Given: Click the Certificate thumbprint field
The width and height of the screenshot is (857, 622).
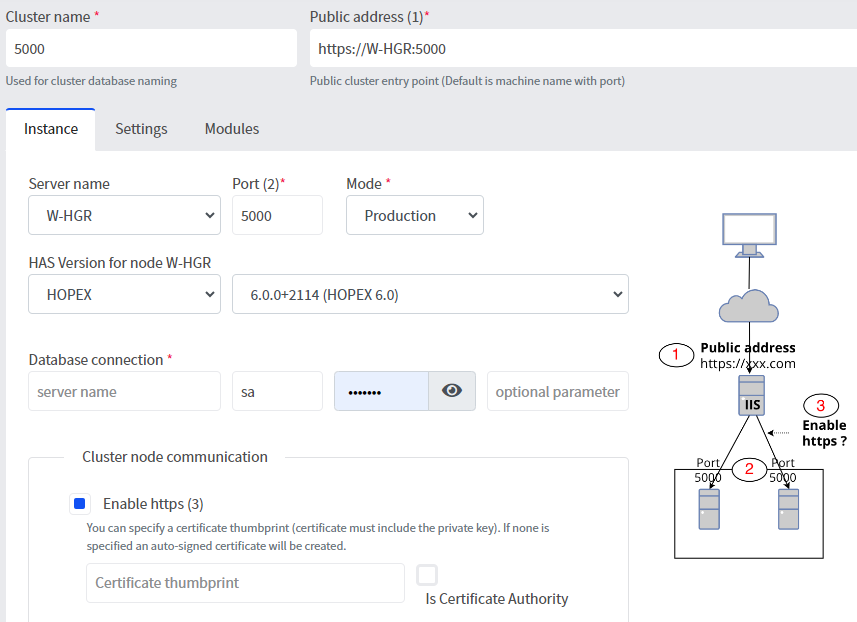Looking at the screenshot, I should pos(245,583).
